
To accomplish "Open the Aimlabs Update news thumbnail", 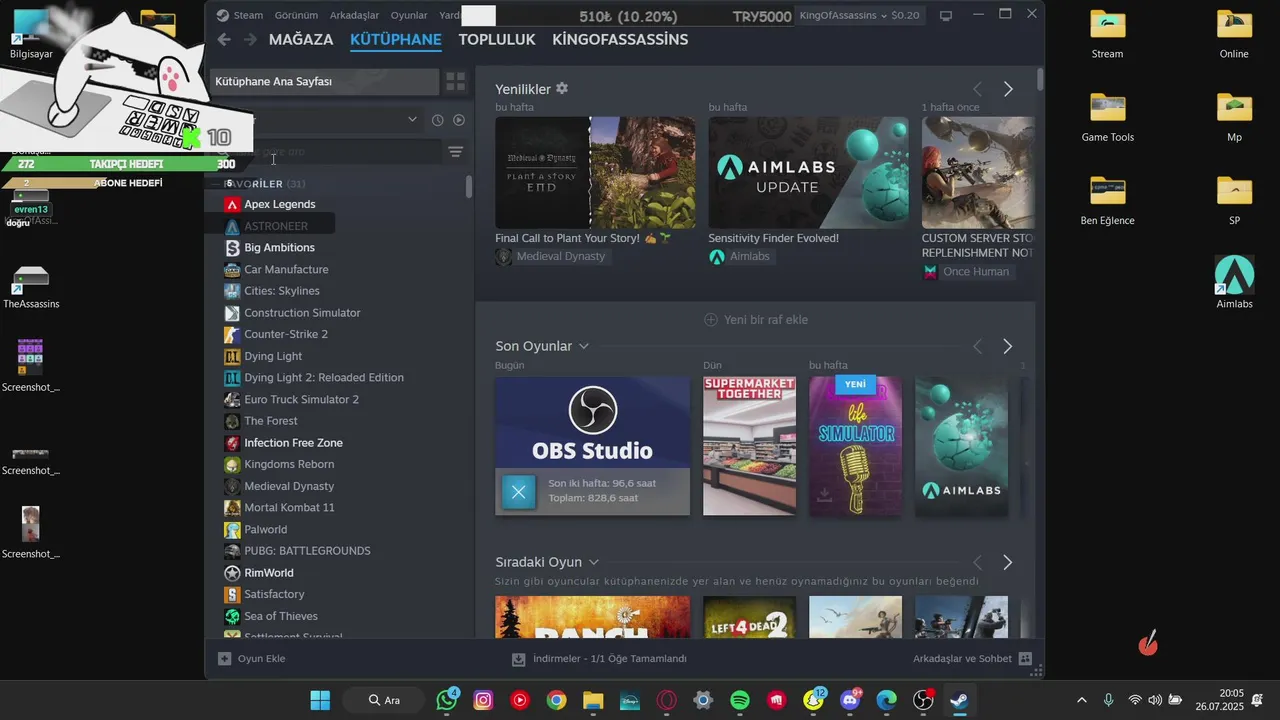I will click(808, 172).
